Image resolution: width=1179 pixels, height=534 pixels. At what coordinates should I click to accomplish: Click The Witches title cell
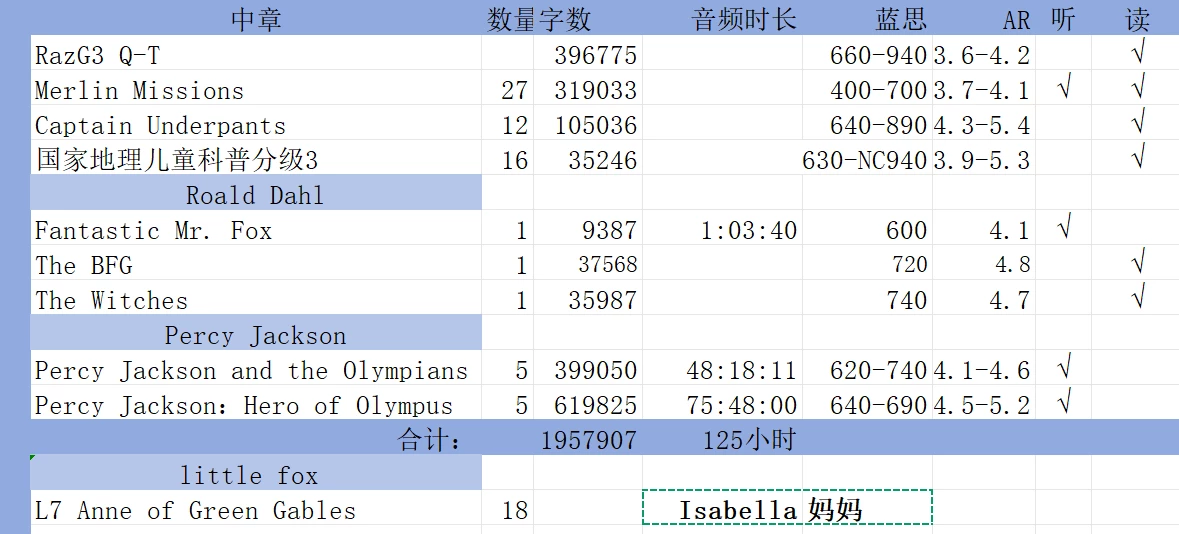[256, 299]
